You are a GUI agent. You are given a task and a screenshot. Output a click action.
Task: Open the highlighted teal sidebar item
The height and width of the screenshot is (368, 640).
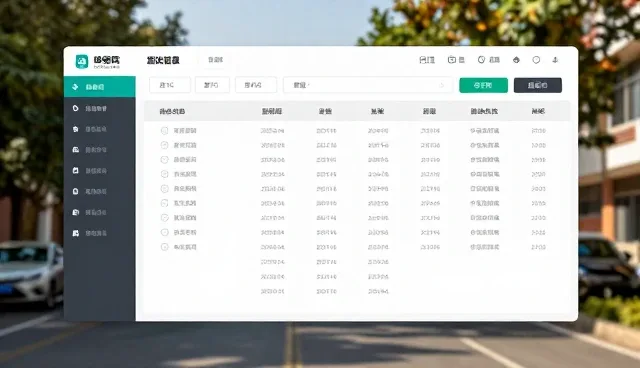tap(100, 86)
